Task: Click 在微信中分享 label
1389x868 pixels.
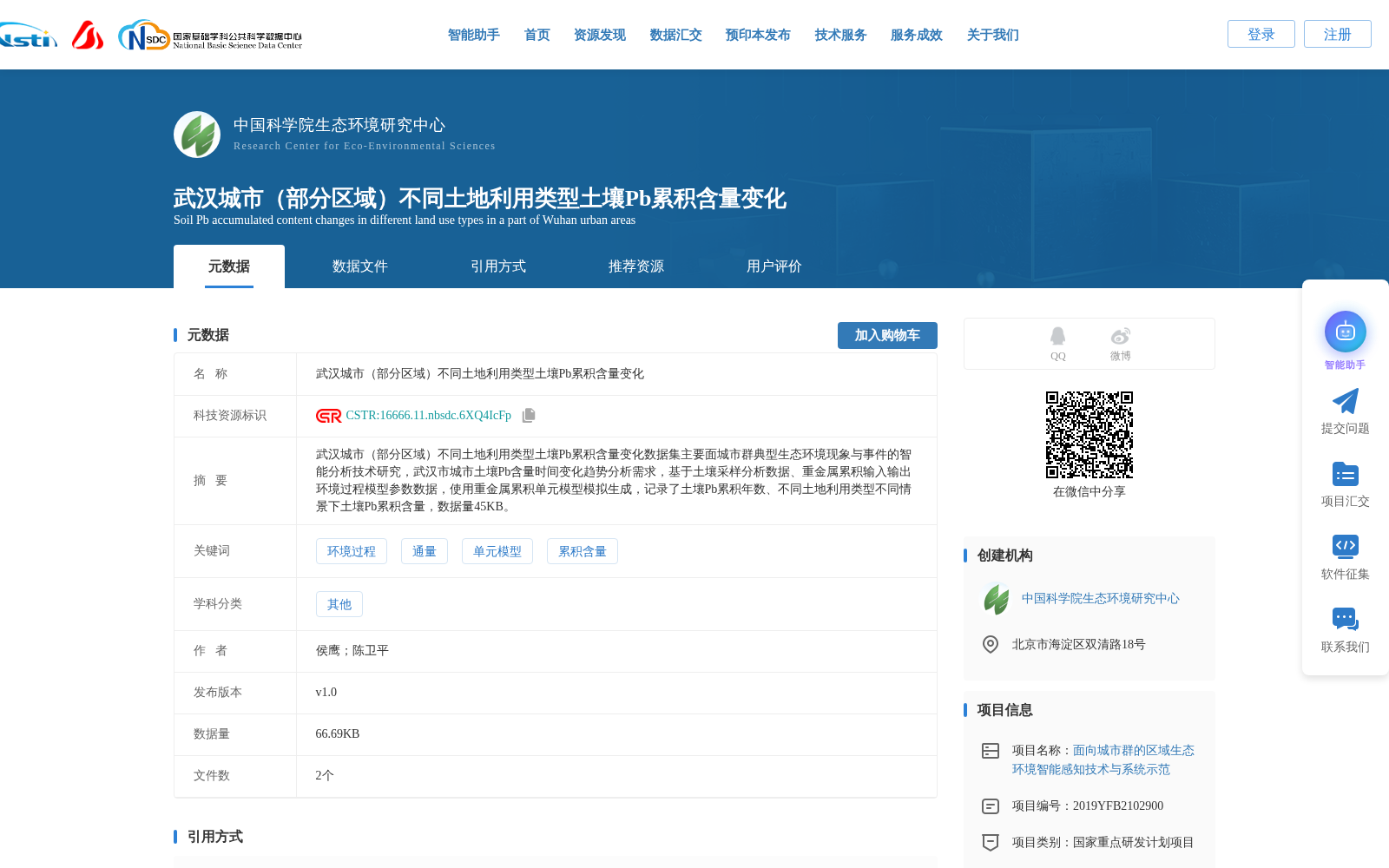Action: click(x=1089, y=492)
